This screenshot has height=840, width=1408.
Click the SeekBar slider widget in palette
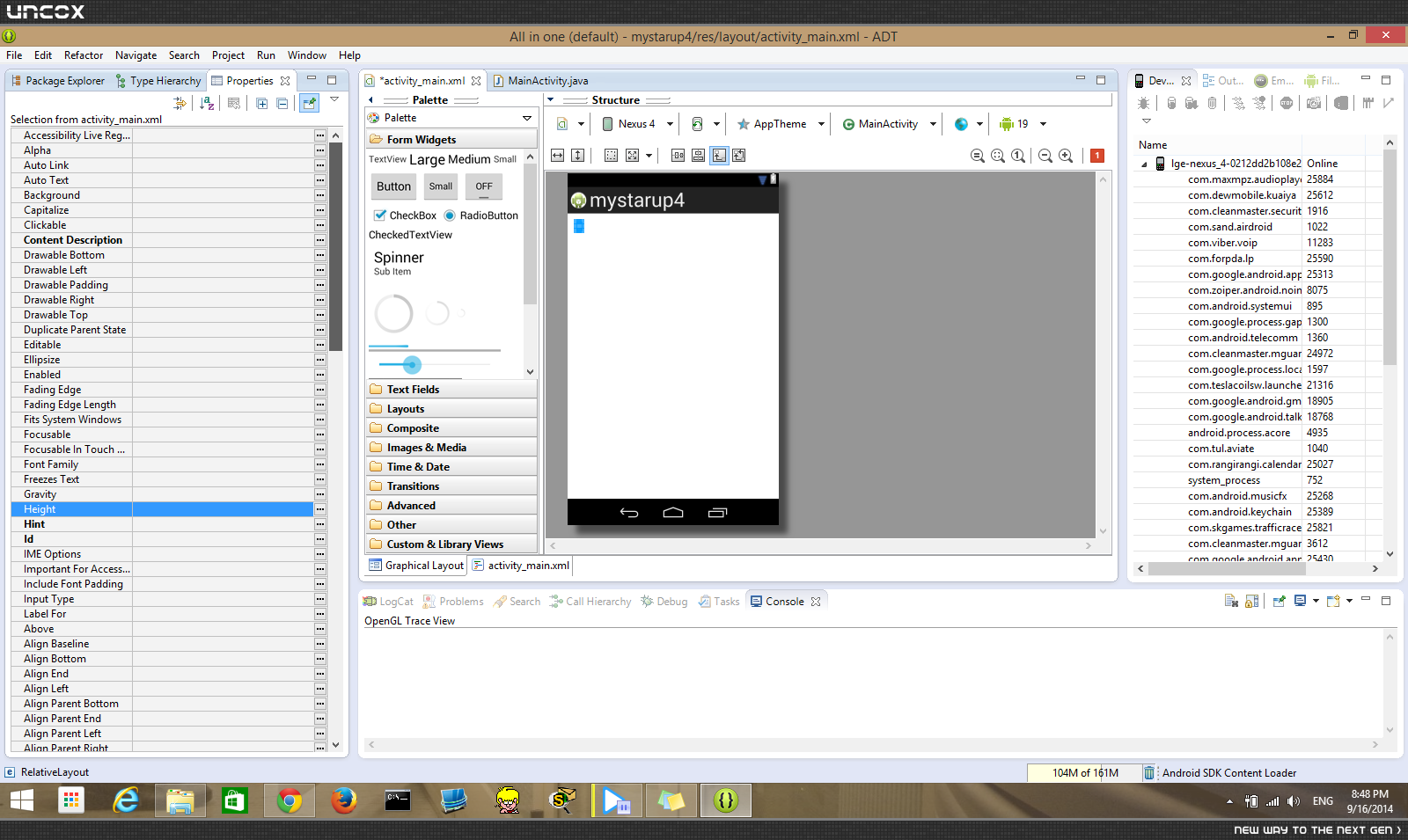point(435,364)
